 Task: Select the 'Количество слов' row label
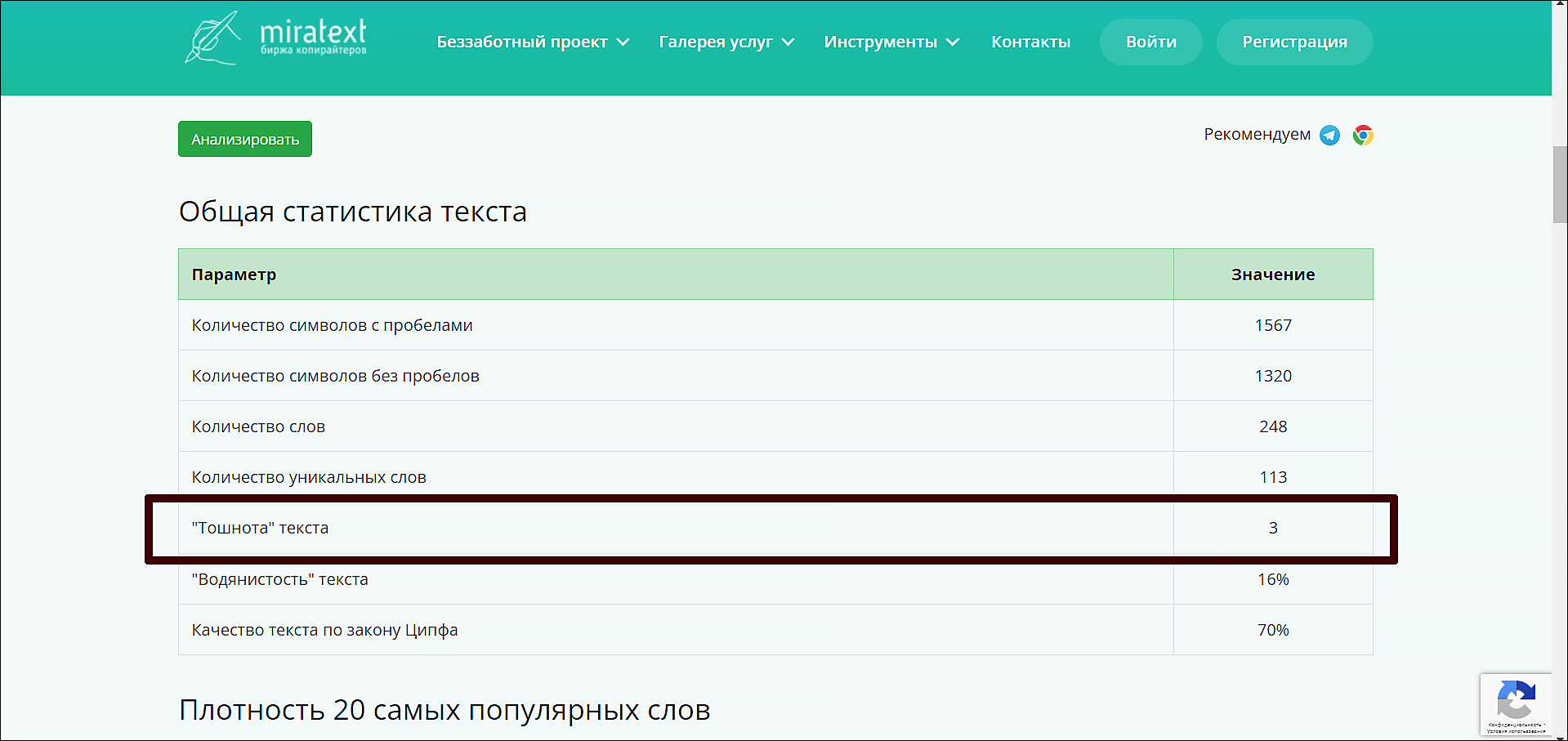(x=258, y=426)
